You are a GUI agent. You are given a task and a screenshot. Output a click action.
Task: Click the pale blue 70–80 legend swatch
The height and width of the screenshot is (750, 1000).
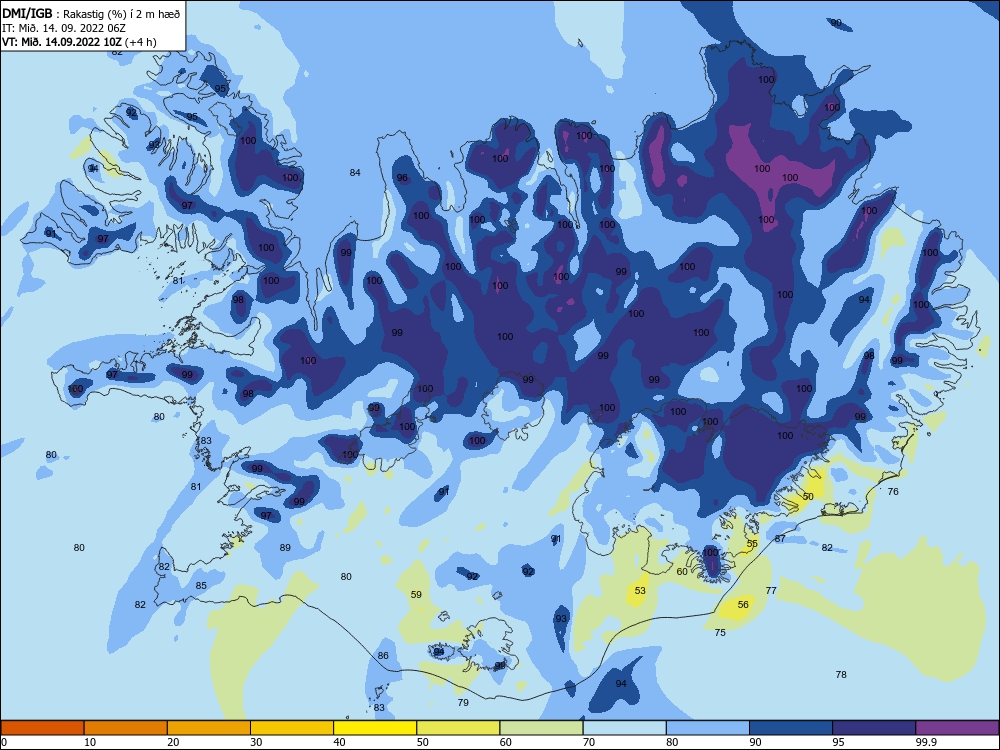pyautogui.click(x=624, y=728)
